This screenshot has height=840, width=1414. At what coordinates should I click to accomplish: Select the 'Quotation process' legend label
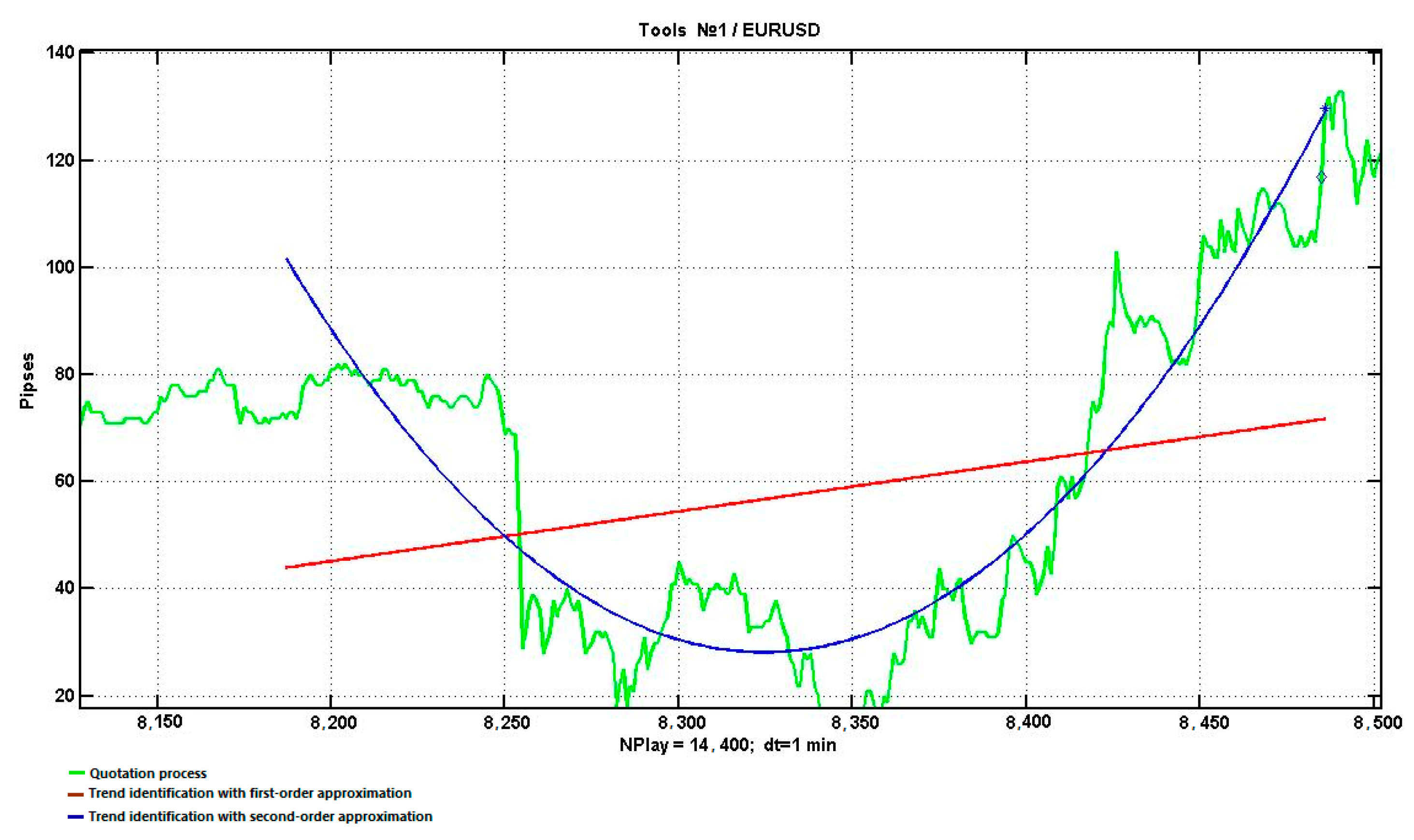tap(148, 773)
